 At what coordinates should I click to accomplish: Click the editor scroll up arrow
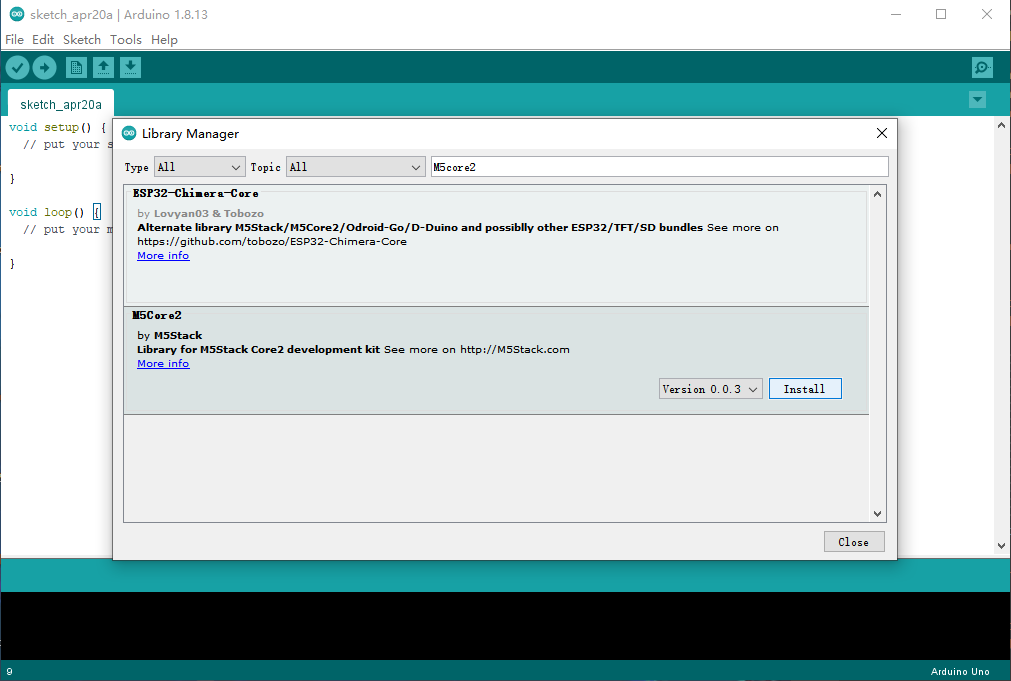[x=1001, y=126]
